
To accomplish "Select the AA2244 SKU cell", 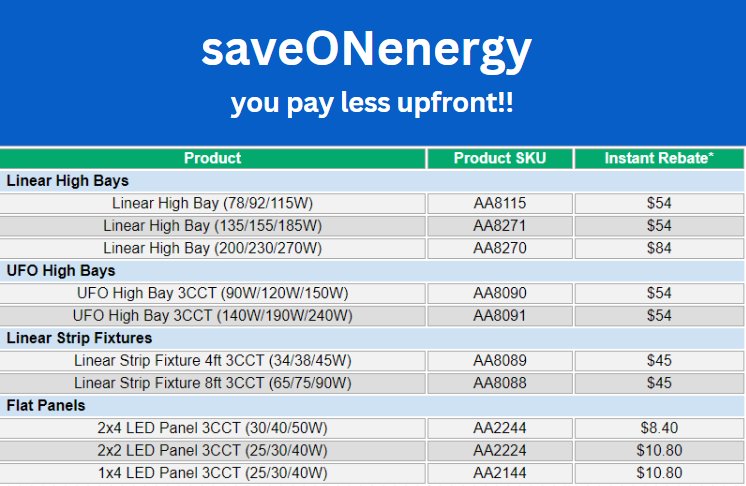I will (500, 428).
